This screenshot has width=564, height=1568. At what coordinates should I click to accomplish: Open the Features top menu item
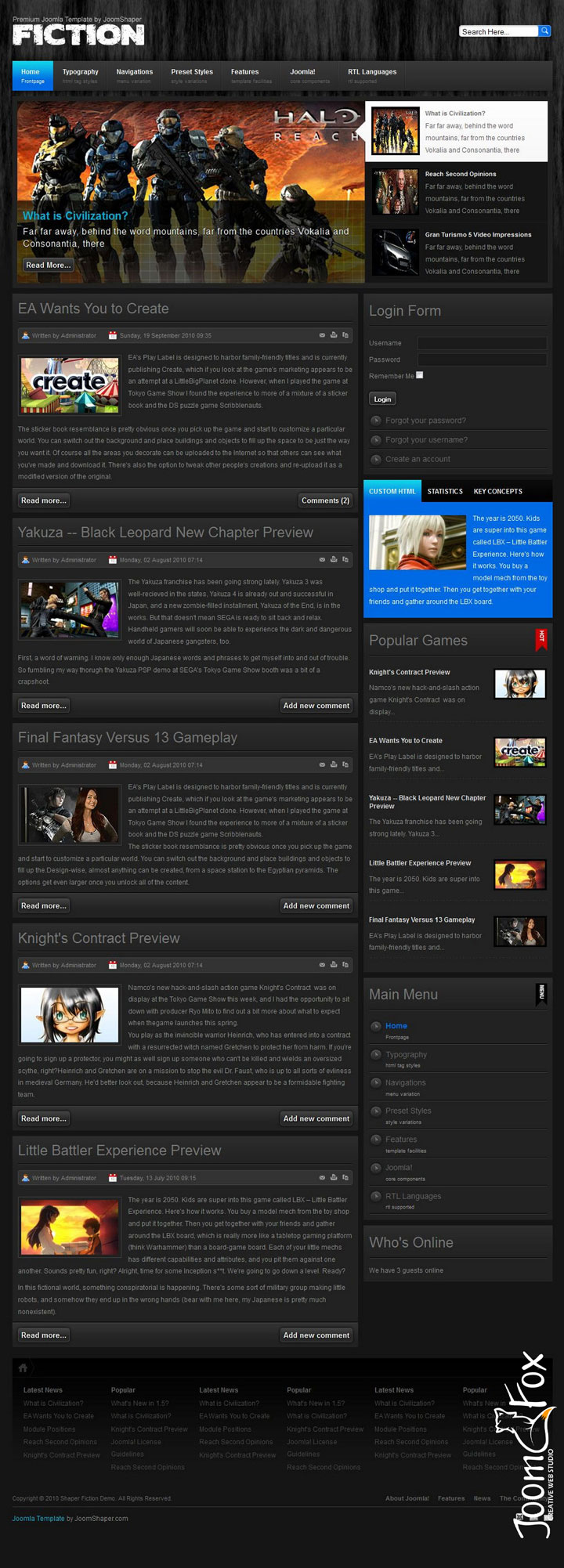[x=251, y=75]
